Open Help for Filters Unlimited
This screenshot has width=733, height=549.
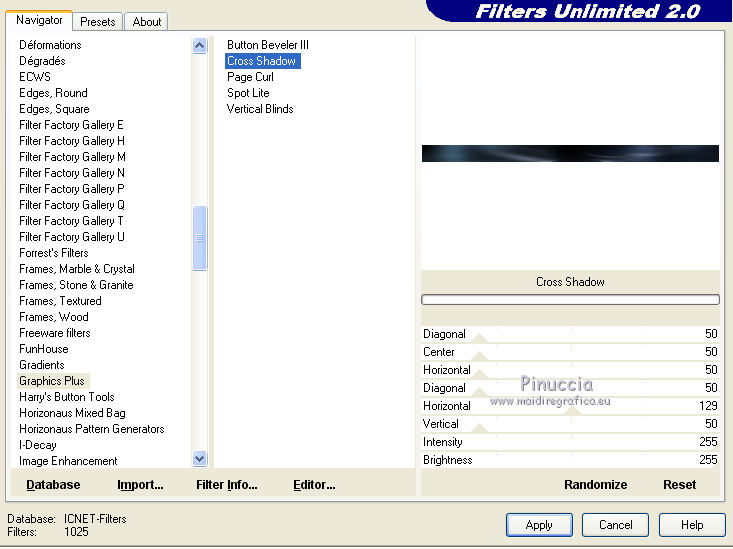(x=692, y=525)
